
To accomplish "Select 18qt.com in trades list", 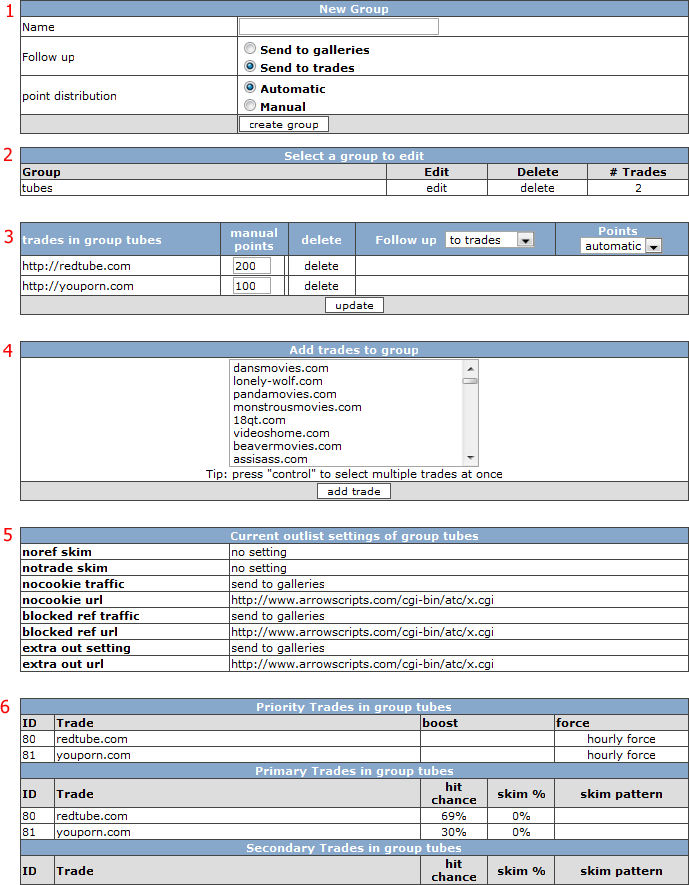I will (259, 420).
